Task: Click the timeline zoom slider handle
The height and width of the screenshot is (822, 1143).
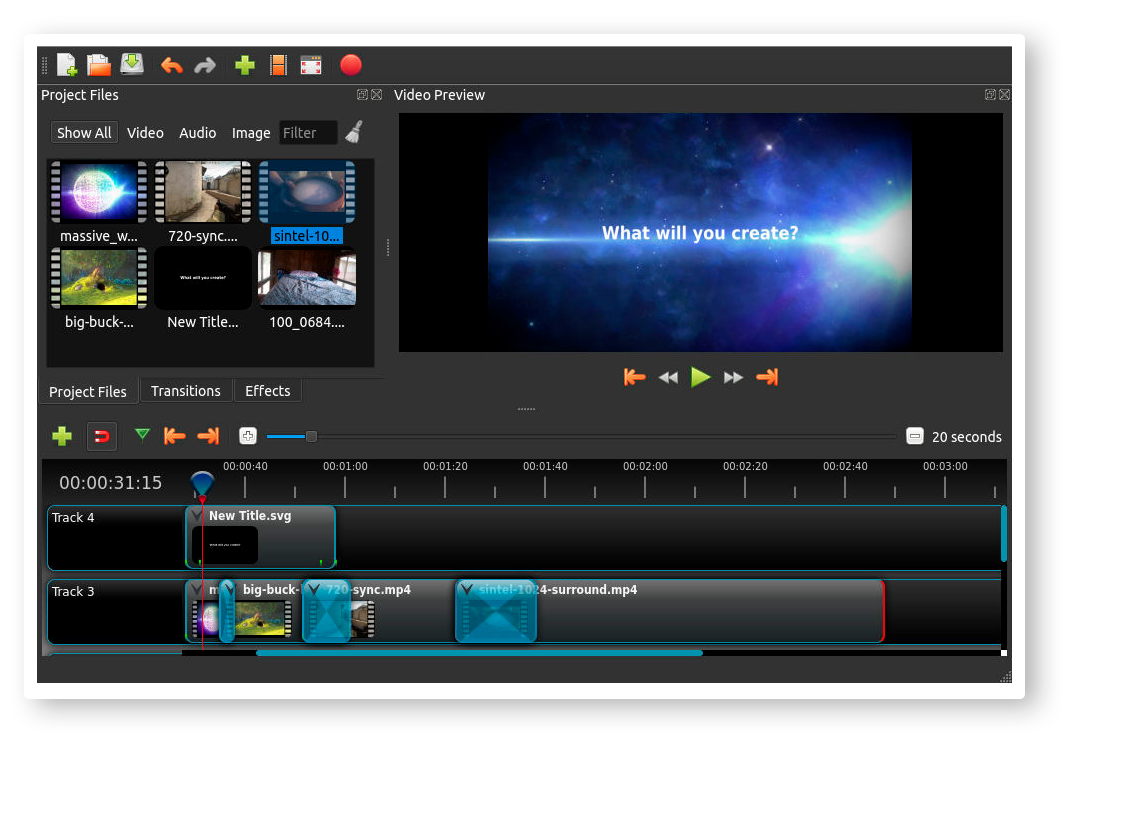Action: click(x=311, y=437)
